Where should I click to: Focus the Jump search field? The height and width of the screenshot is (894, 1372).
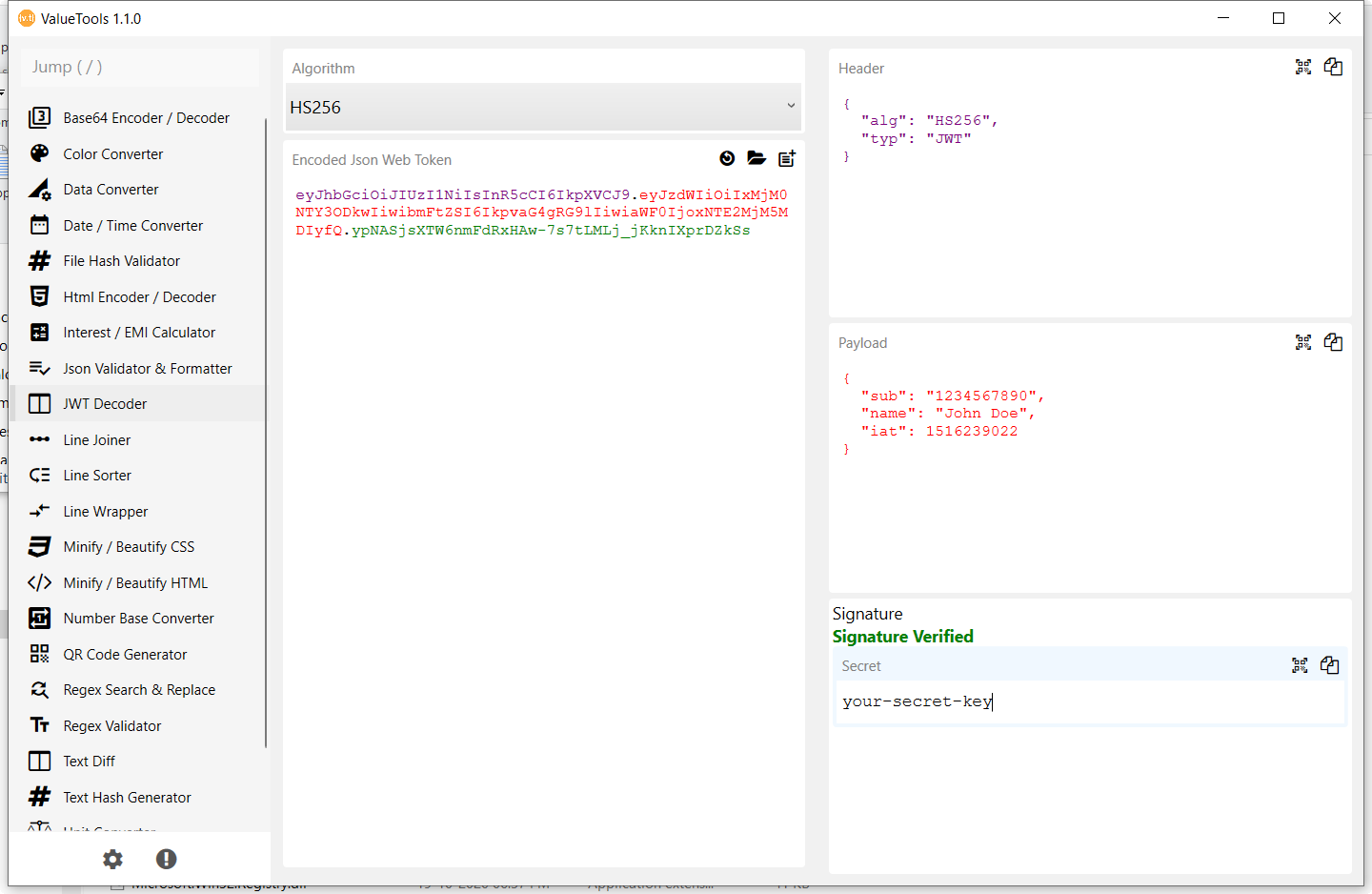[x=139, y=67]
